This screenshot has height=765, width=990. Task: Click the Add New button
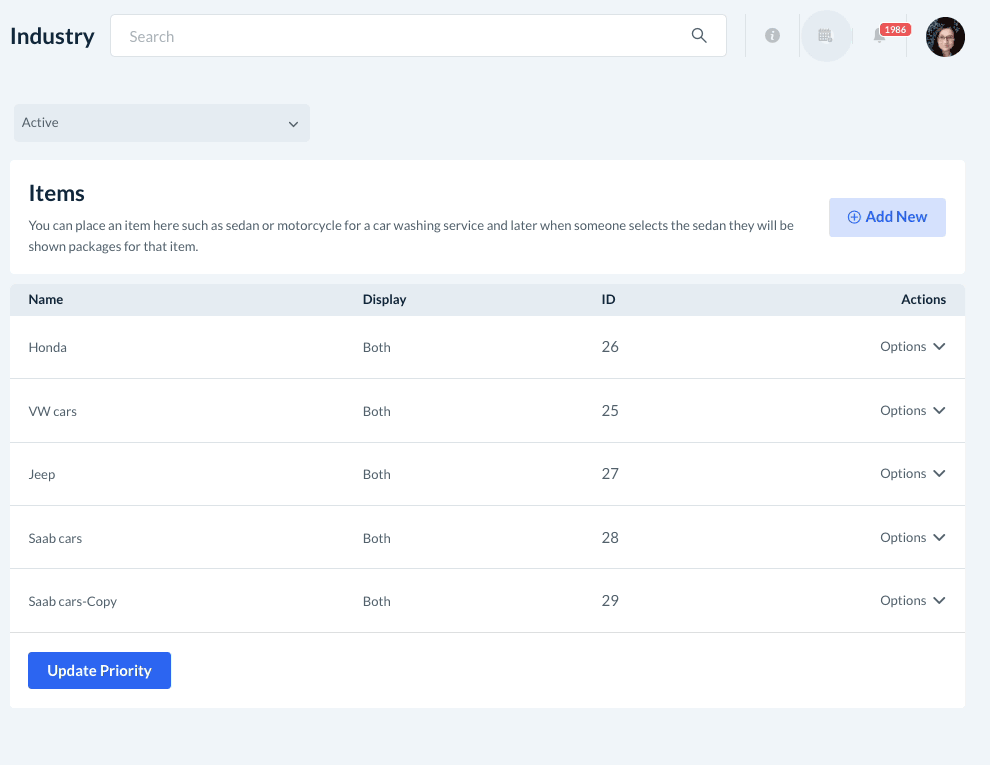[887, 217]
